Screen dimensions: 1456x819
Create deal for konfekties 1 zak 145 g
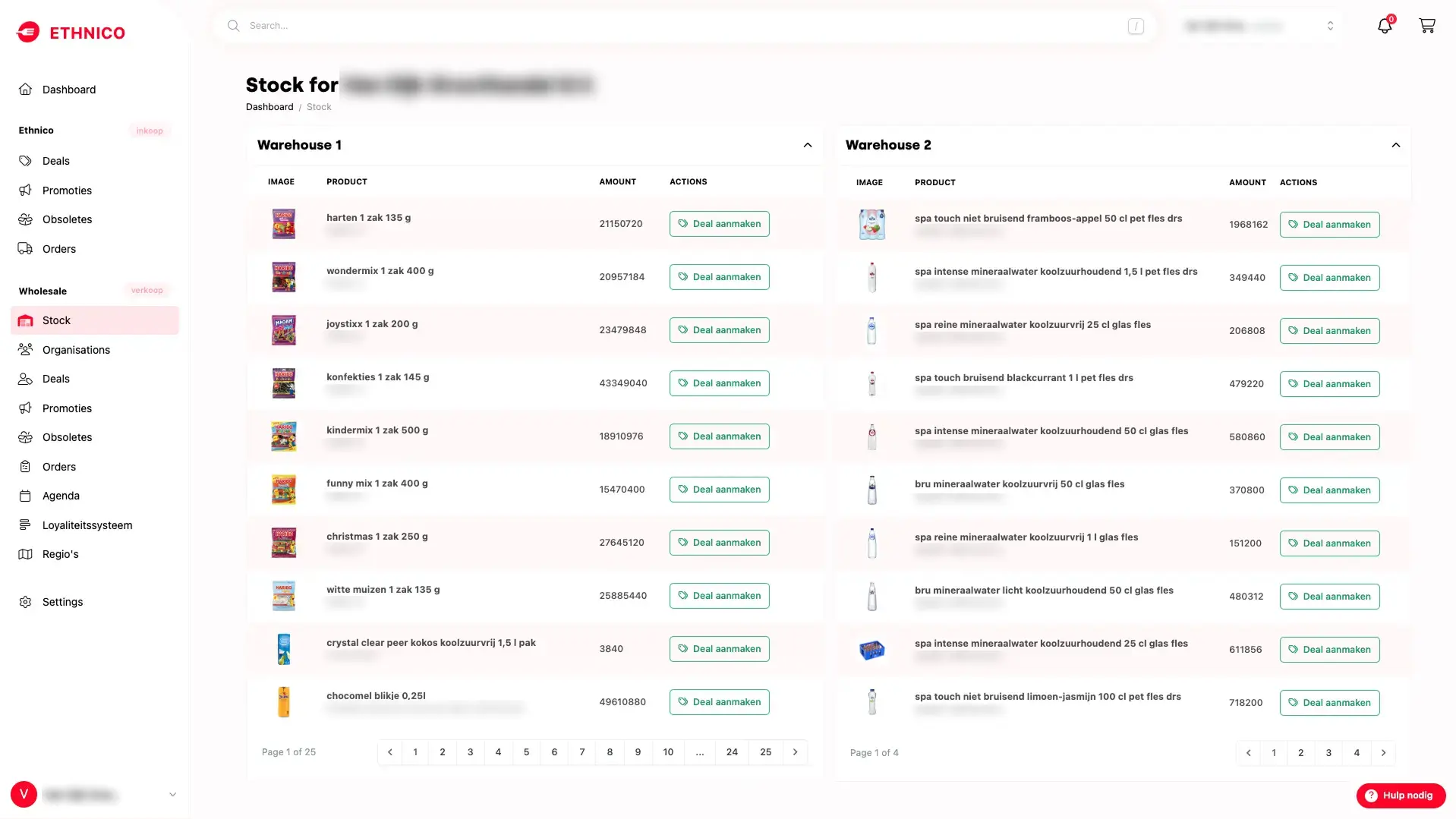tap(719, 383)
